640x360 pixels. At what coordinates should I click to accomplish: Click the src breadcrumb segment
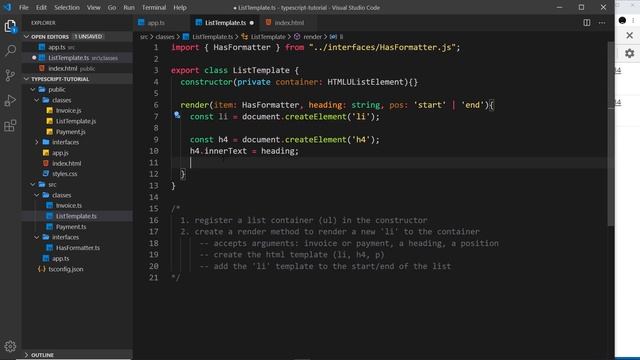[x=144, y=37]
